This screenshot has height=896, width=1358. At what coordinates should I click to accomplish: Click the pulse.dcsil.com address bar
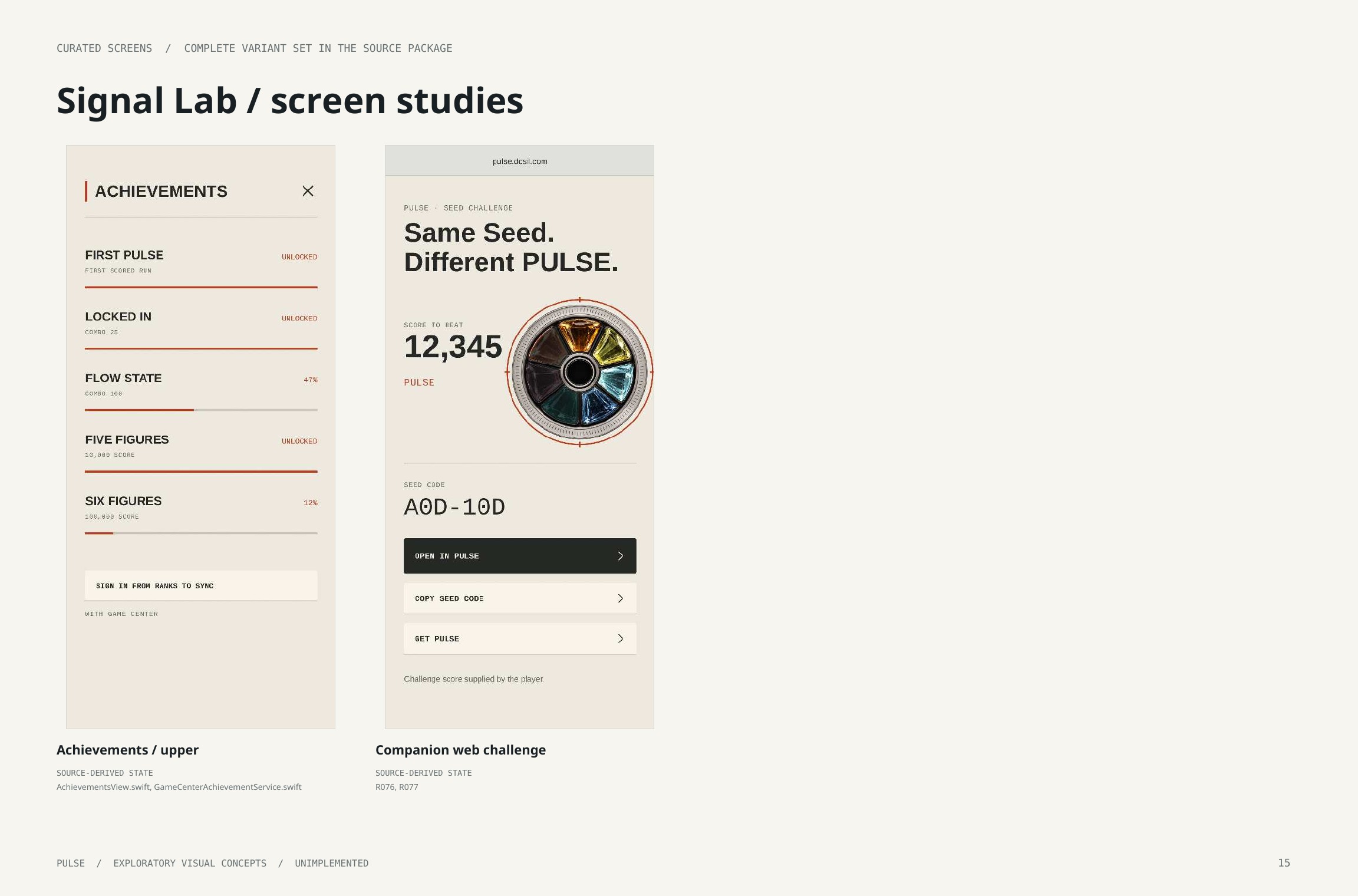click(519, 161)
